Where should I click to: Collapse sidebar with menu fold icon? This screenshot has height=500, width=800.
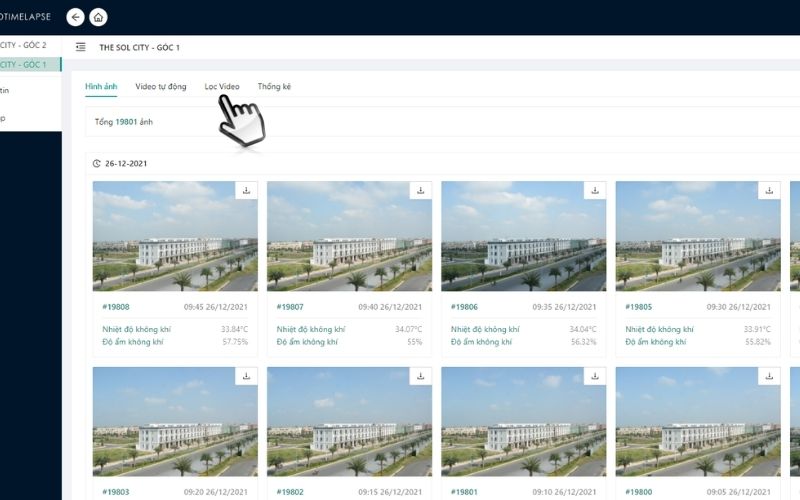pos(81,47)
